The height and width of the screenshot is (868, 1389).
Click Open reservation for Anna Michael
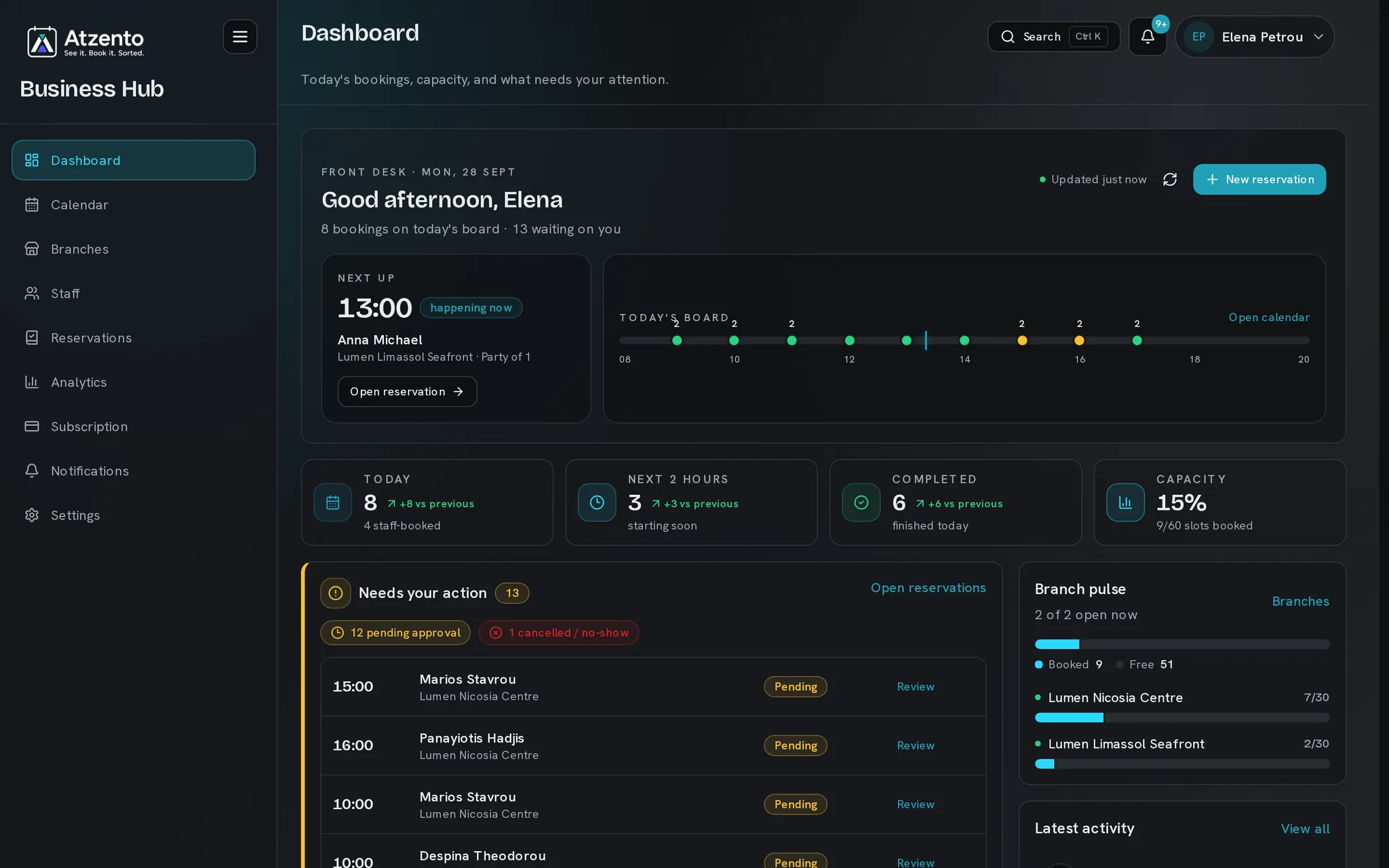(x=407, y=391)
